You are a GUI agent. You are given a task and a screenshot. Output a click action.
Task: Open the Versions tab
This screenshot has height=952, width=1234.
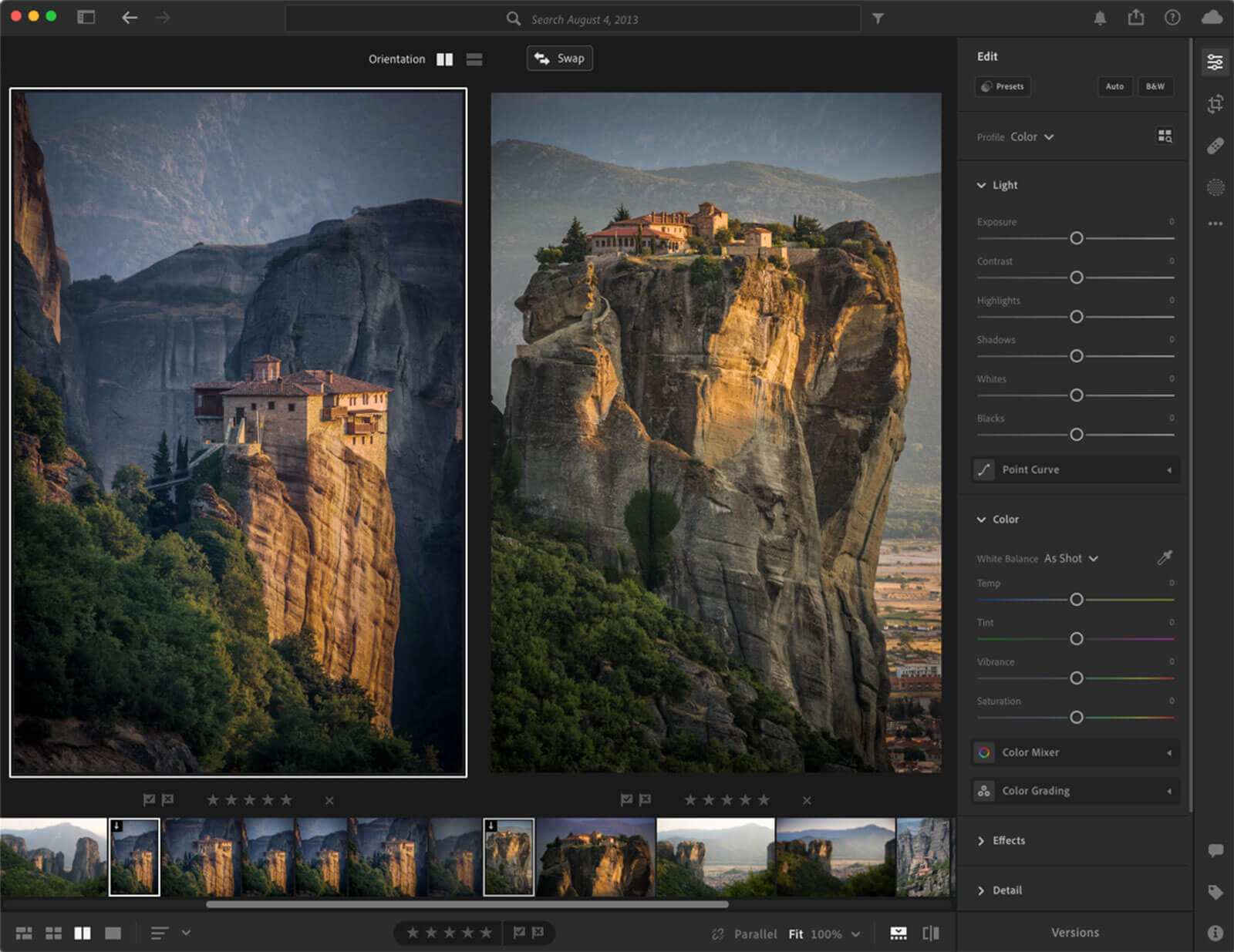[1074, 933]
